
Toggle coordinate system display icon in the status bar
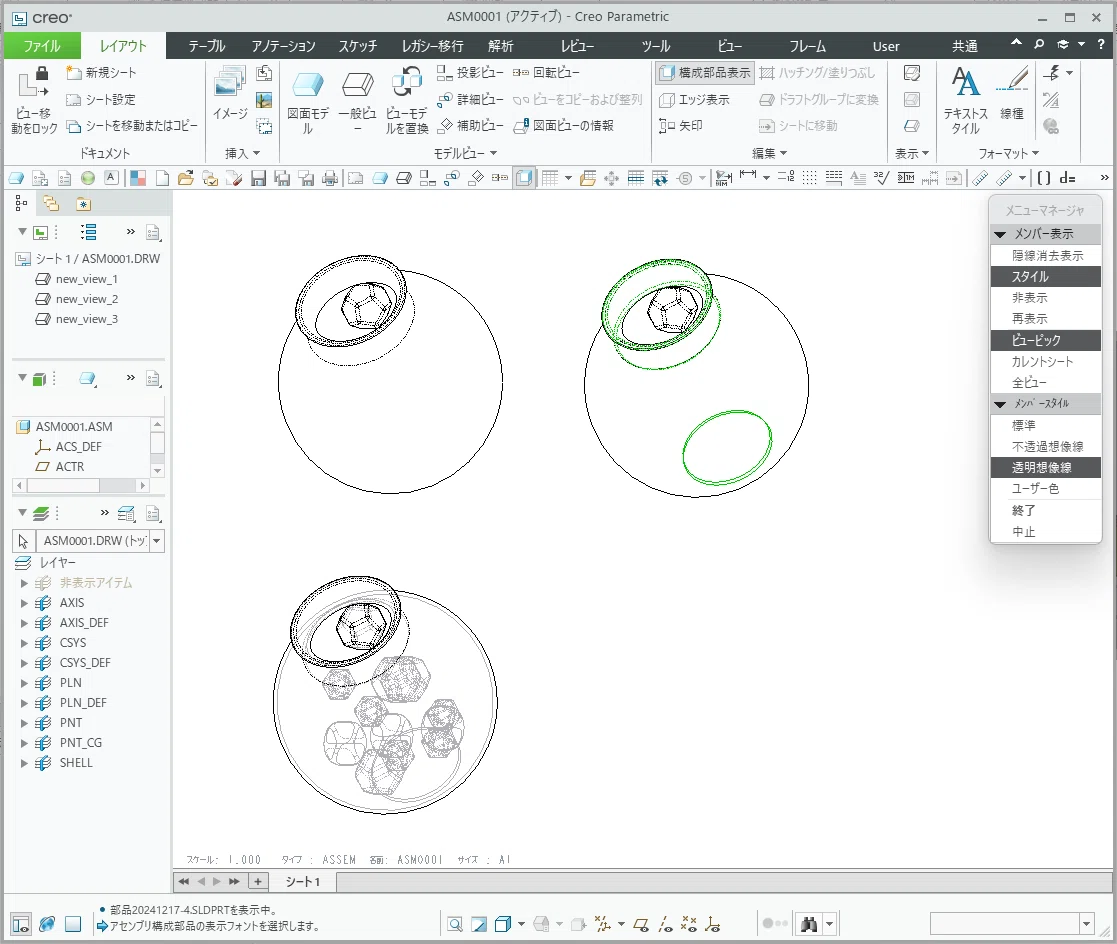click(x=712, y=924)
